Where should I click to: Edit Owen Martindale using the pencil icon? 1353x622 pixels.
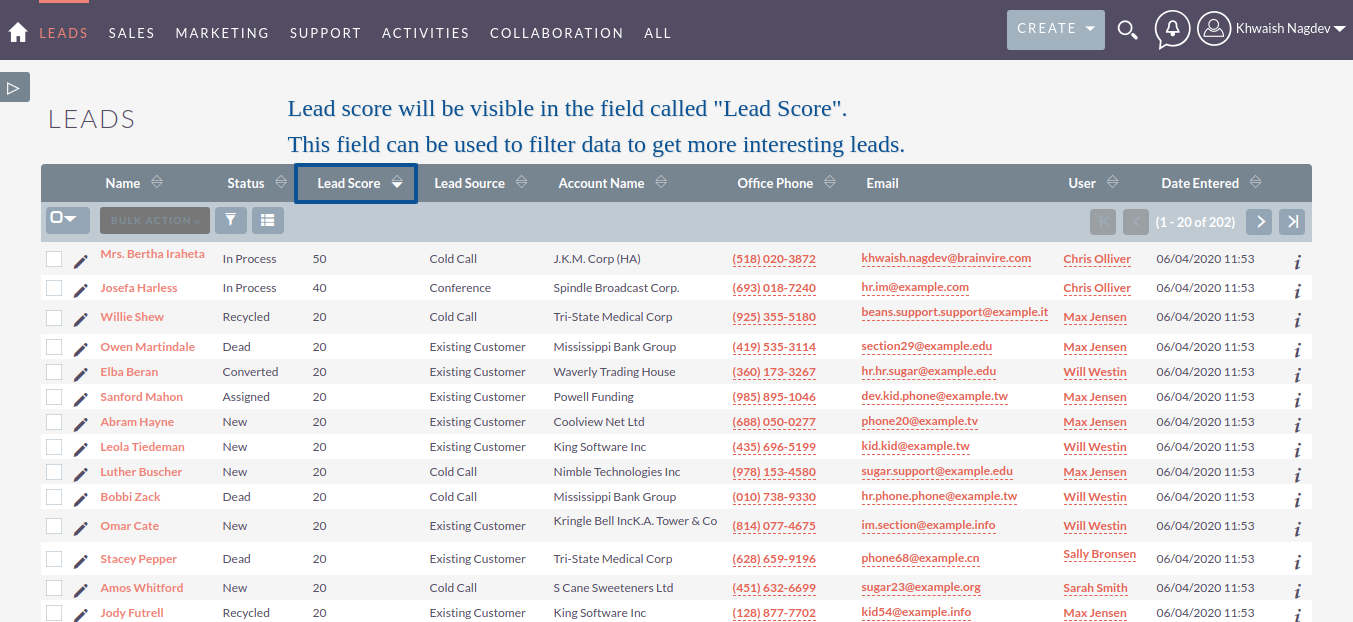click(x=81, y=349)
